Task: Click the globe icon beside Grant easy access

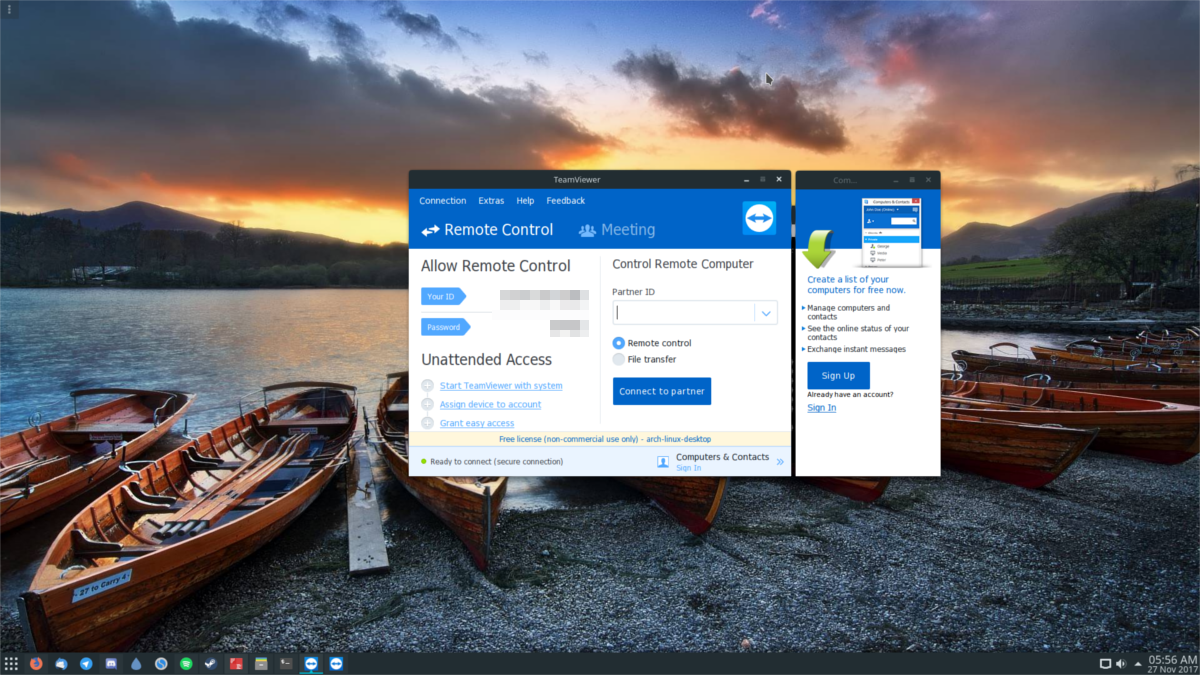Action: [x=427, y=423]
